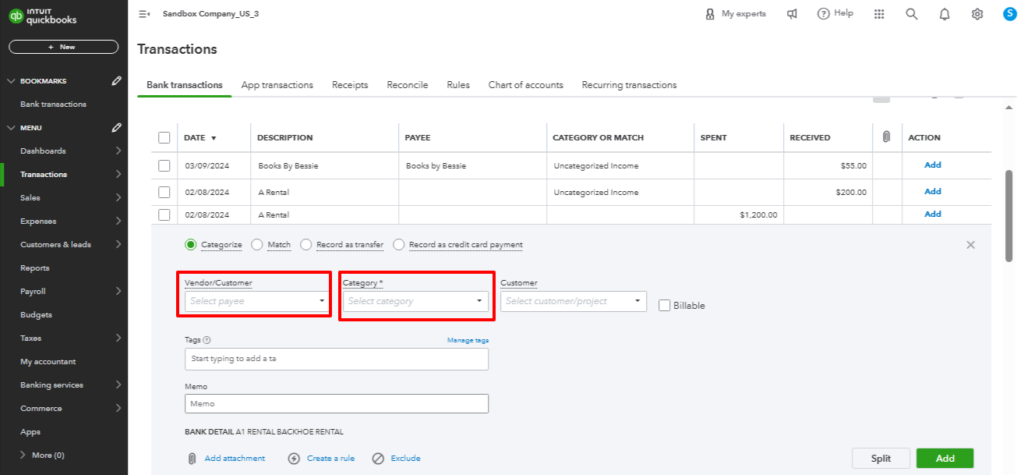Sort by DATE column arrow

click(x=214, y=138)
